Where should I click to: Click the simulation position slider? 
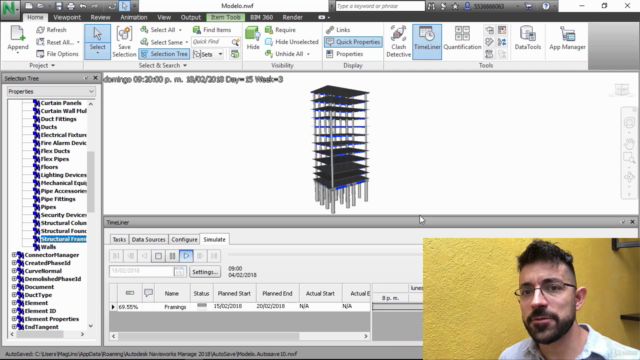pyautogui.click(x=325, y=255)
